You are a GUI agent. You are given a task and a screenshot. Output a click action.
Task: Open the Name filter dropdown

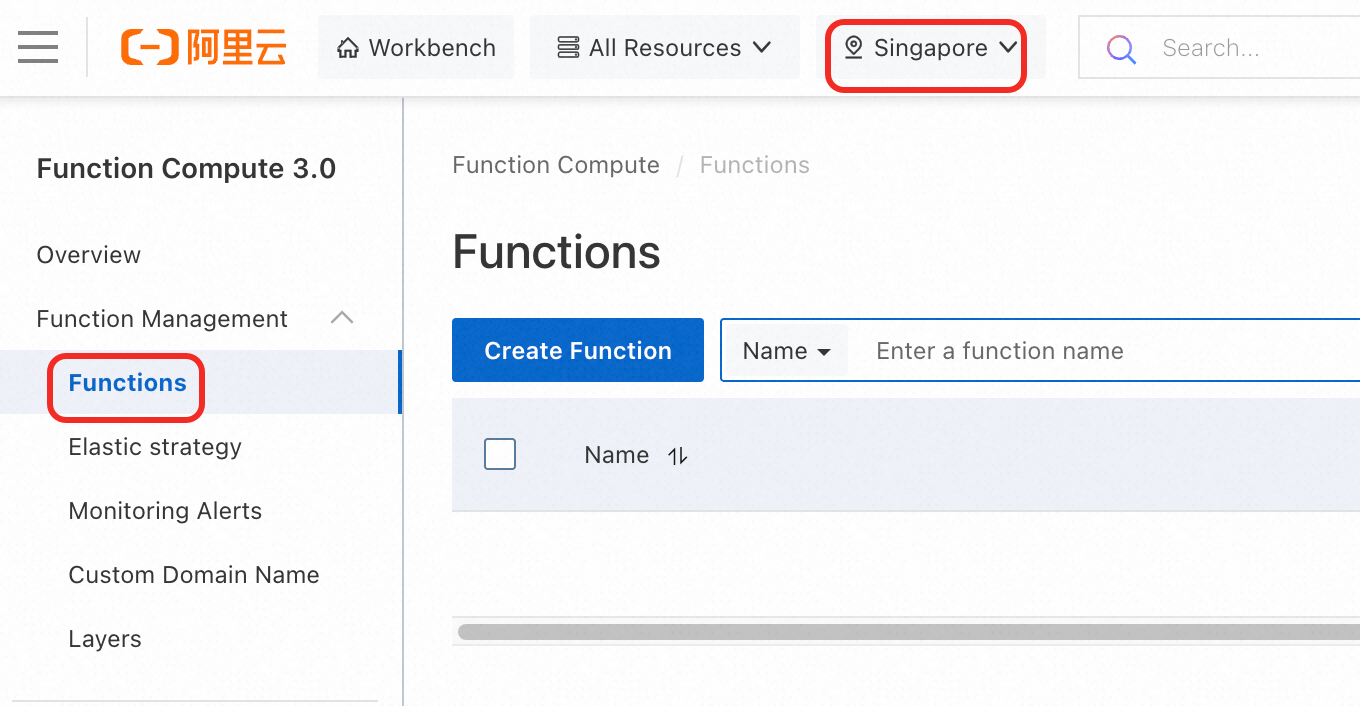tap(785, 350)
